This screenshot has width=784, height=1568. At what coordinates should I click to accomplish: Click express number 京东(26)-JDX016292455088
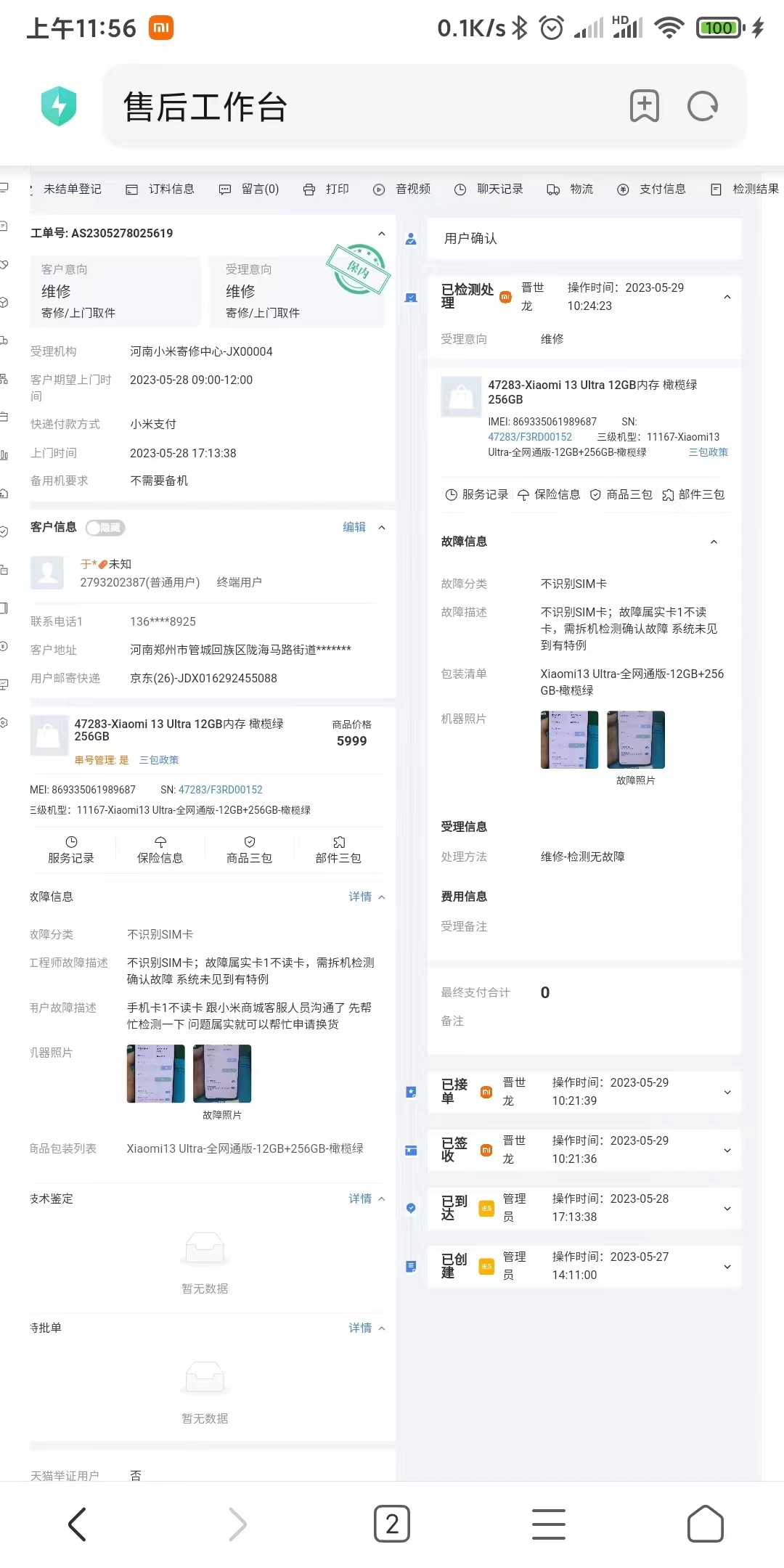click(x=203, y=678)
